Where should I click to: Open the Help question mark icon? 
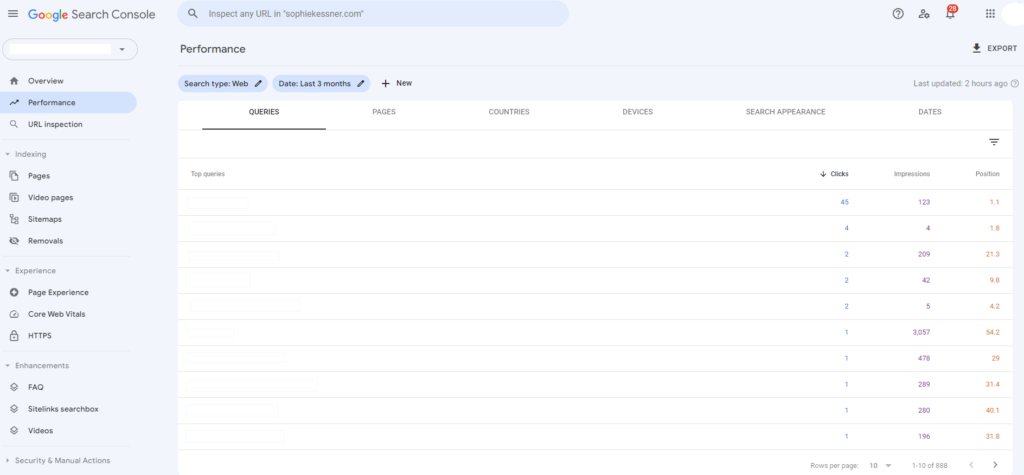[898, 14]
